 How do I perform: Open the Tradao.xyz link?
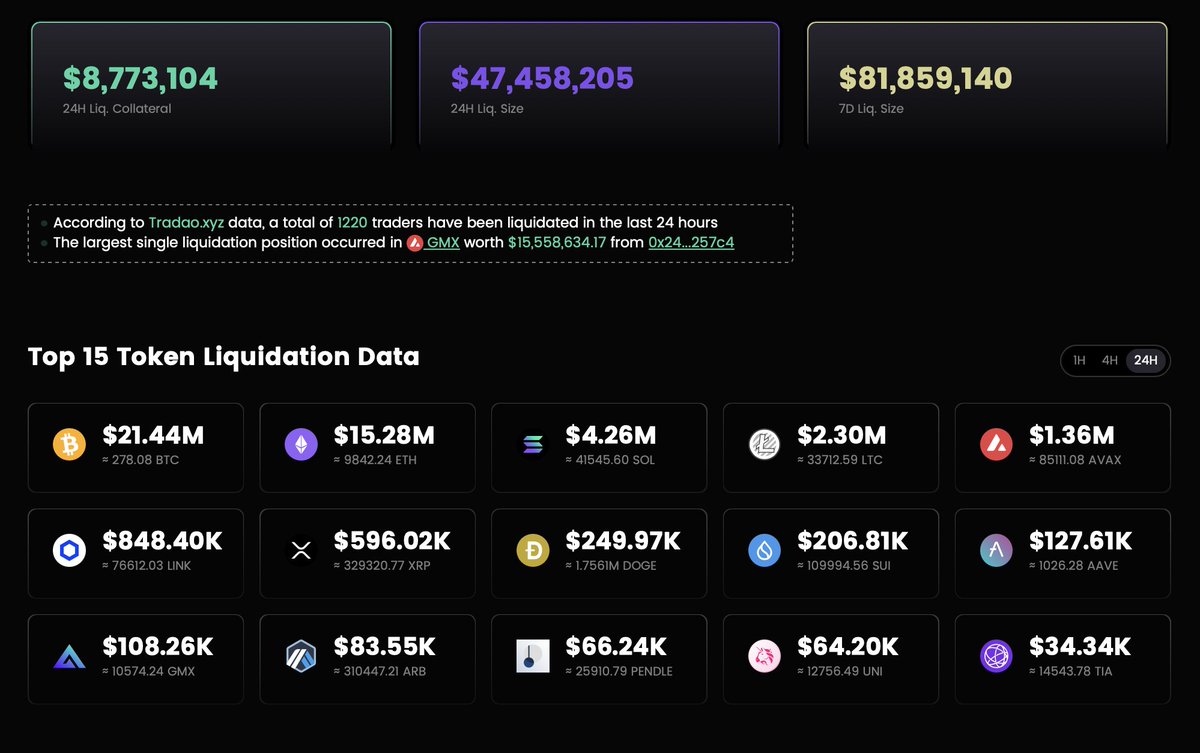[x=186, y=223]
